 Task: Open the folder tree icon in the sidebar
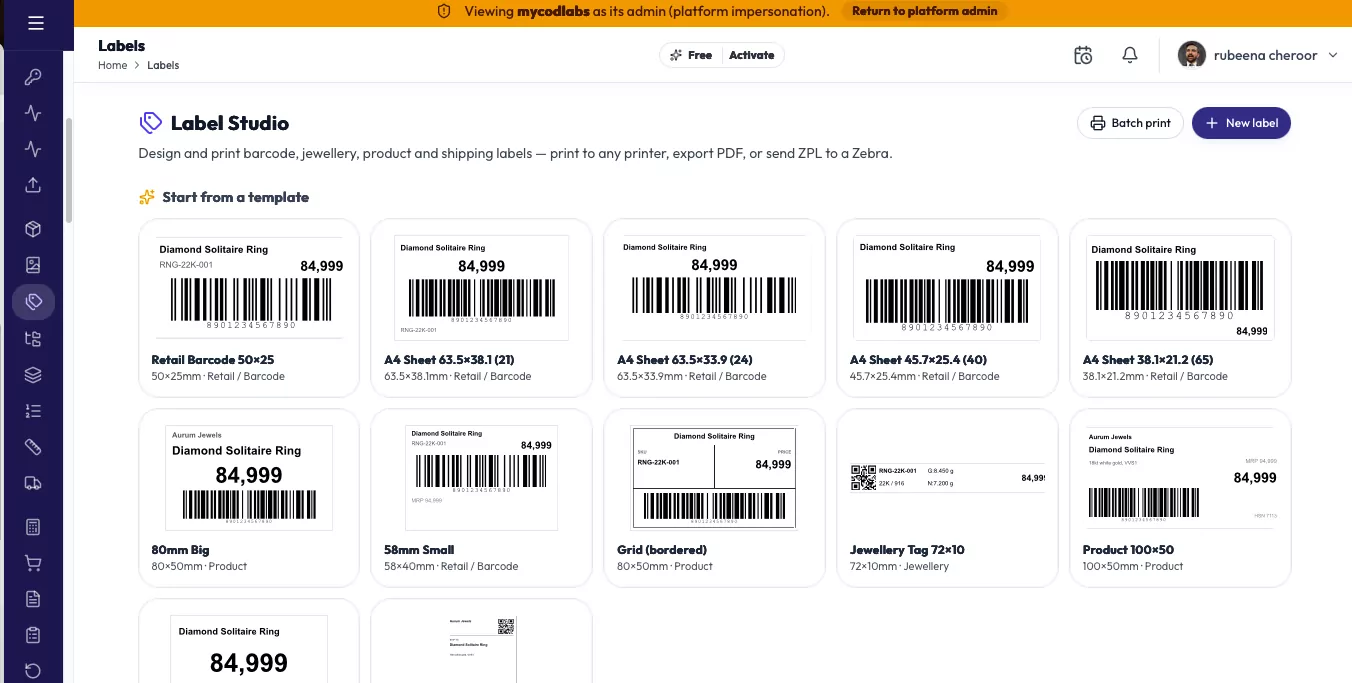pyautogui.click(x=33, y=339)
